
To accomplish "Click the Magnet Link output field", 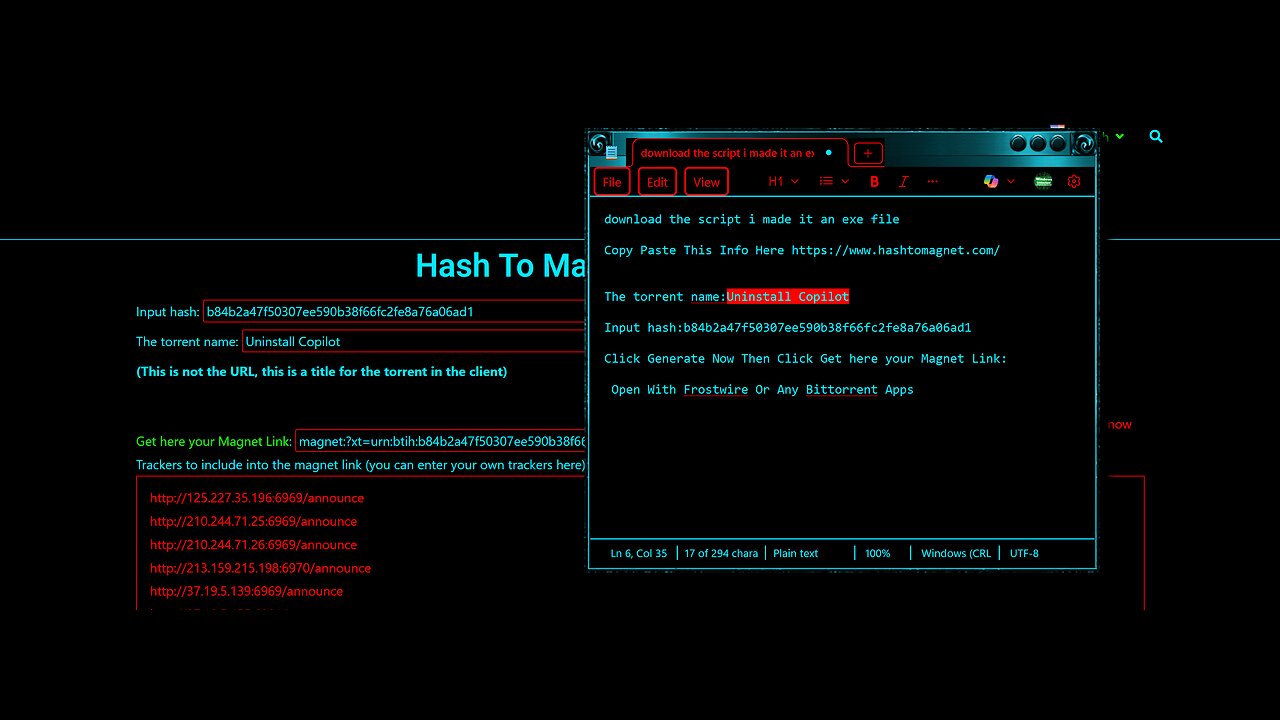I will pyautogui.click(x=441, y=441).
